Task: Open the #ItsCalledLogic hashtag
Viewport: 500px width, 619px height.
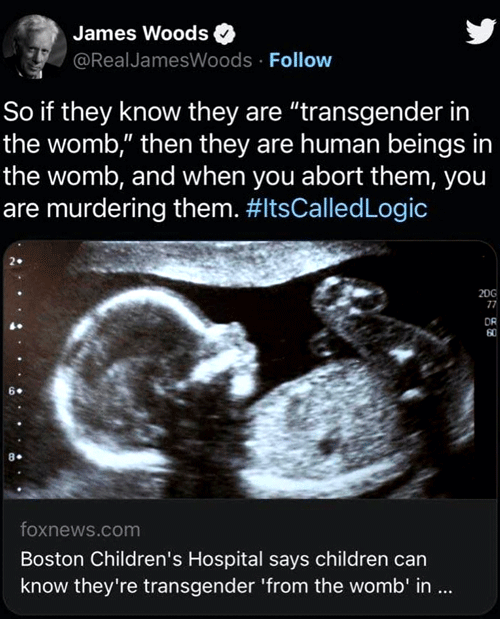Action: pyautogui.click(x=336, y=208)
